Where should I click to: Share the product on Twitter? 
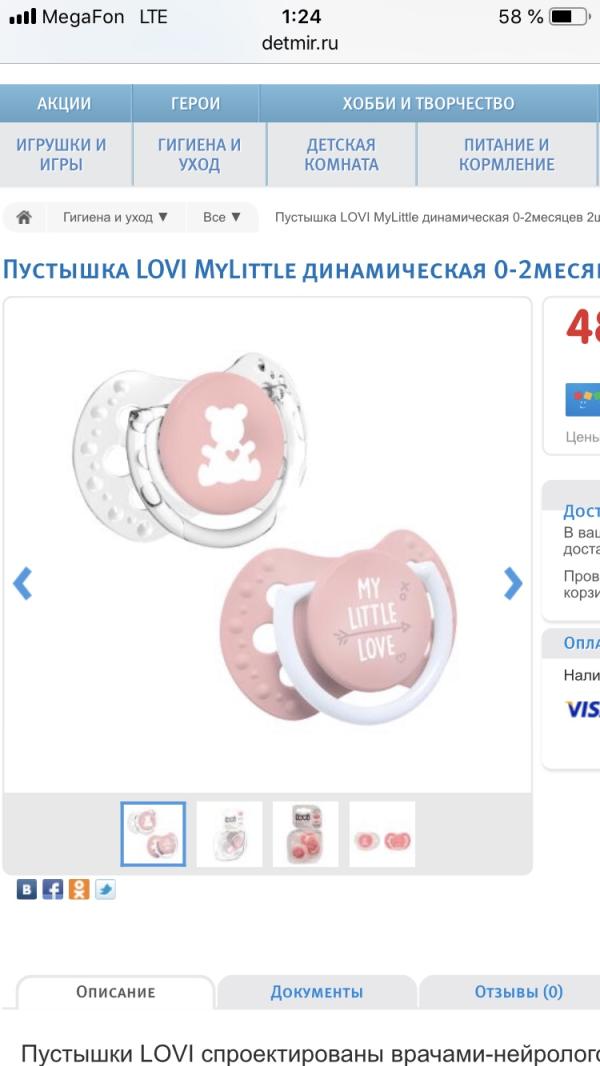(105, 889)
